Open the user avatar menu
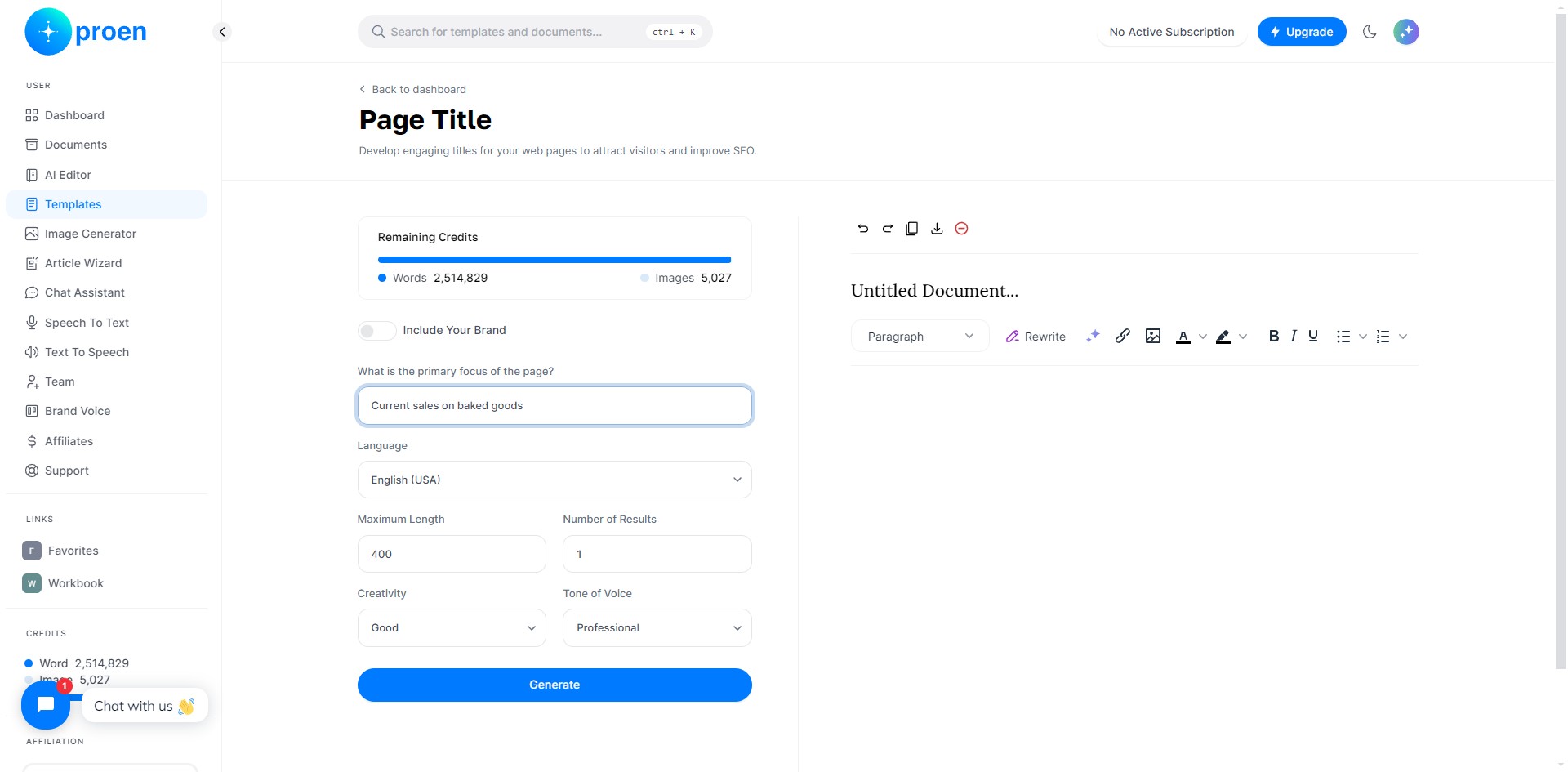This screenshot has width=1568, height=772. coord(1406,32)
